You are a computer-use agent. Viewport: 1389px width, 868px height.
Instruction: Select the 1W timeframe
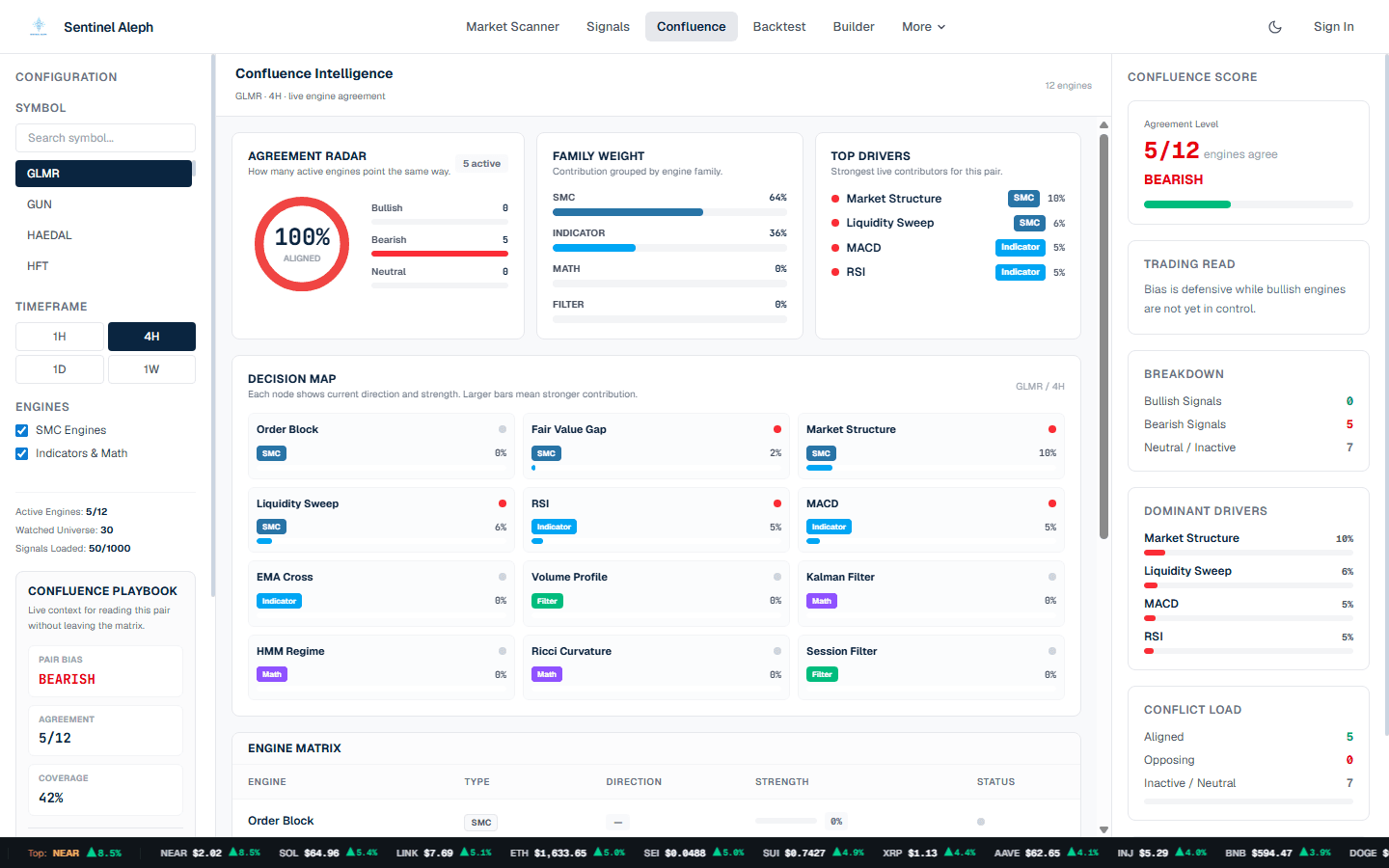pos(151,369)
